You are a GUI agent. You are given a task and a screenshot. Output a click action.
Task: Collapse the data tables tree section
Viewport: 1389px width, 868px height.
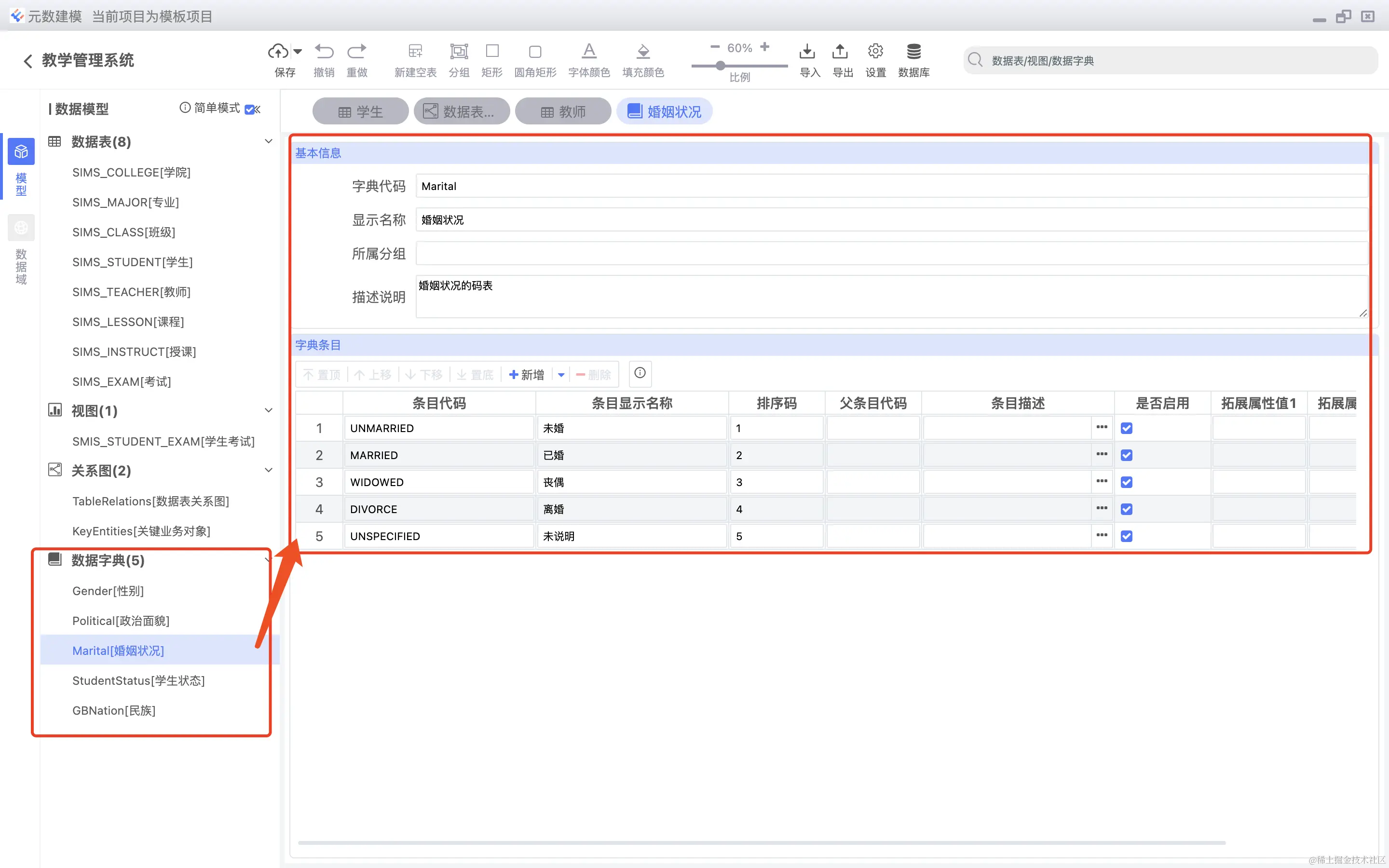click(268, 141)
